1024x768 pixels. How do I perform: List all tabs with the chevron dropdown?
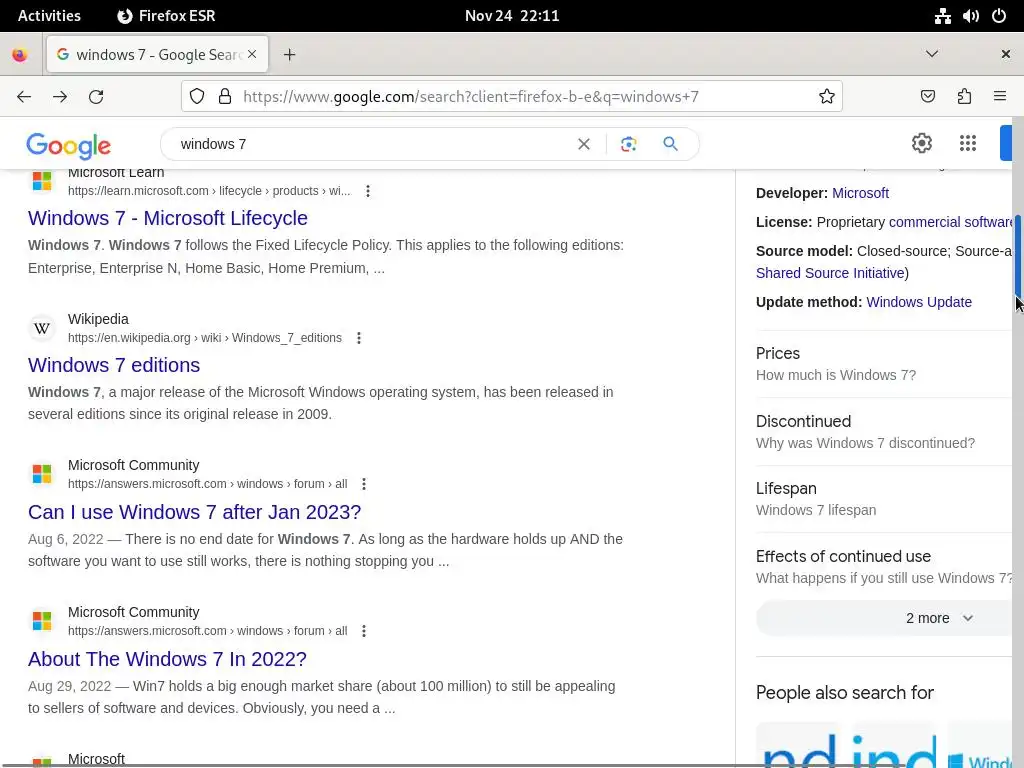[x=932, y=54]
